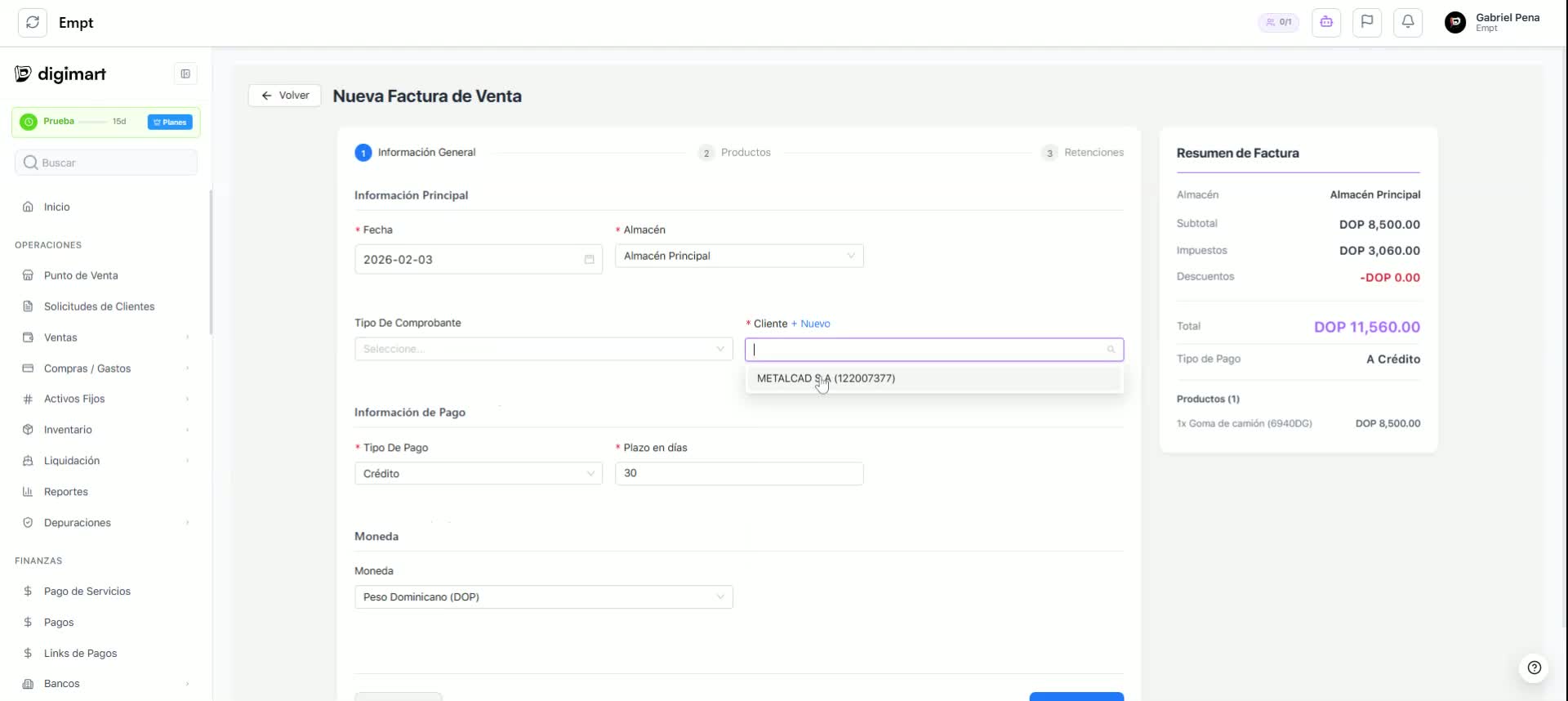Click the Volver back button
1568x701 pixels.
[285, 96]
